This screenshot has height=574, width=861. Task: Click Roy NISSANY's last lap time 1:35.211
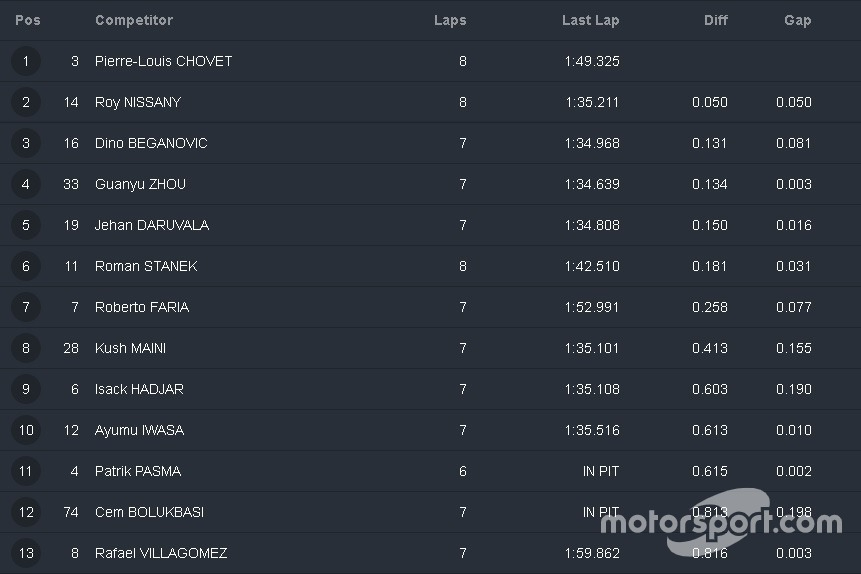592,102
